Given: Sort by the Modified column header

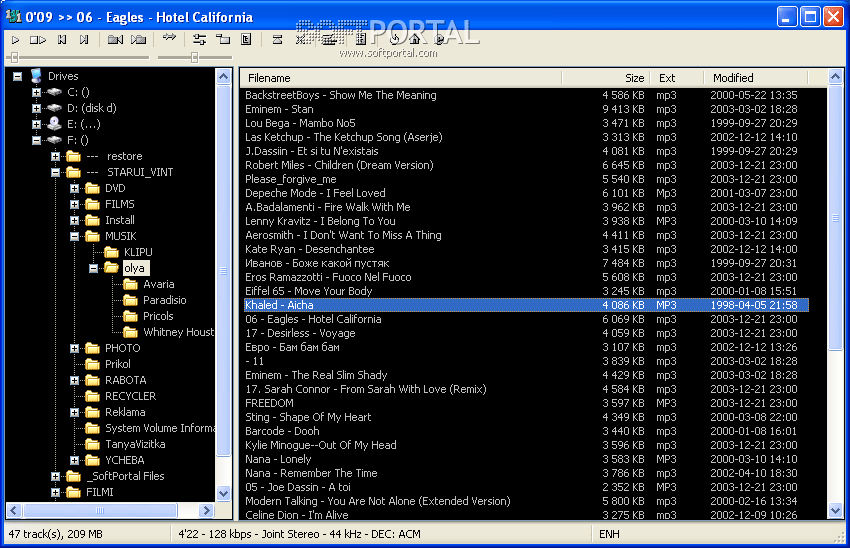Looking at the screenshot, I should (756, 78).
